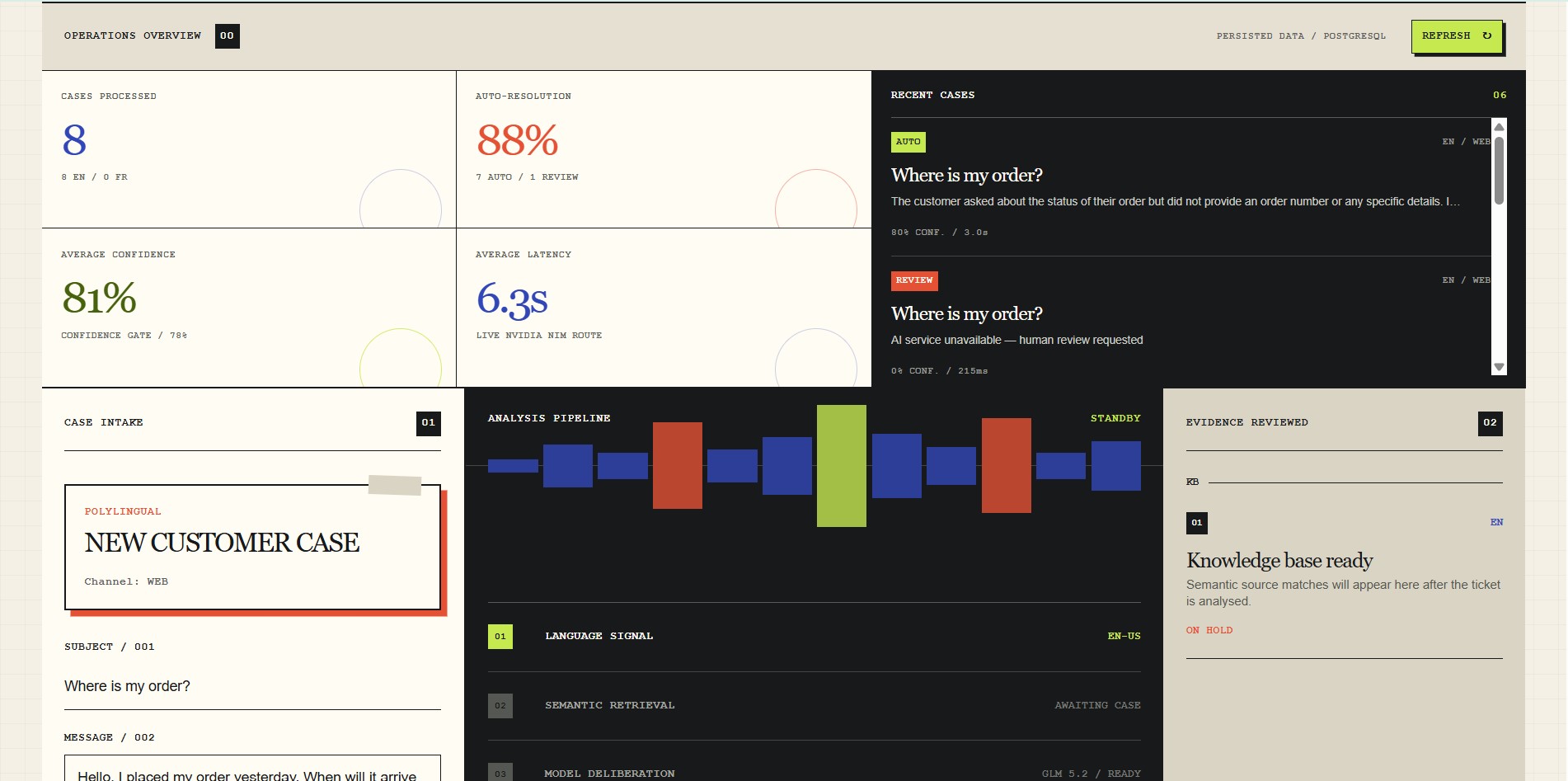The width and height of the screenshot is (1568, 781).
Task: Click the "00" badge beside Operations Overview
Action: click(x=228, y=36)
